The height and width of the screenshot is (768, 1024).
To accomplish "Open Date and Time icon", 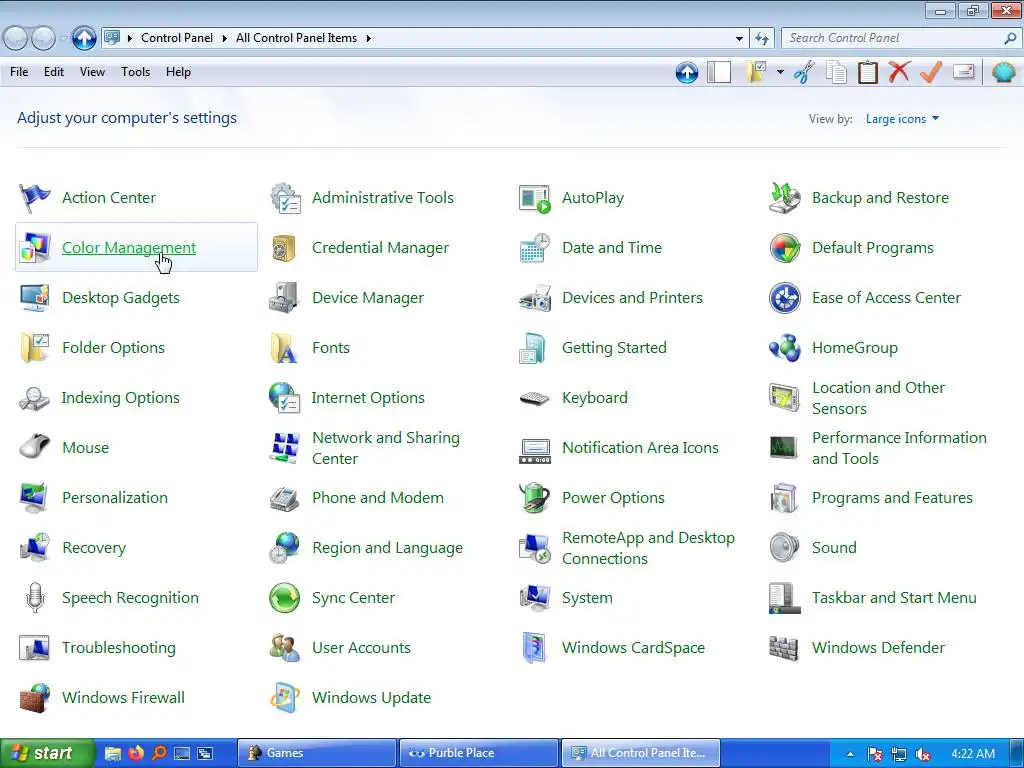I will point(535,248).
